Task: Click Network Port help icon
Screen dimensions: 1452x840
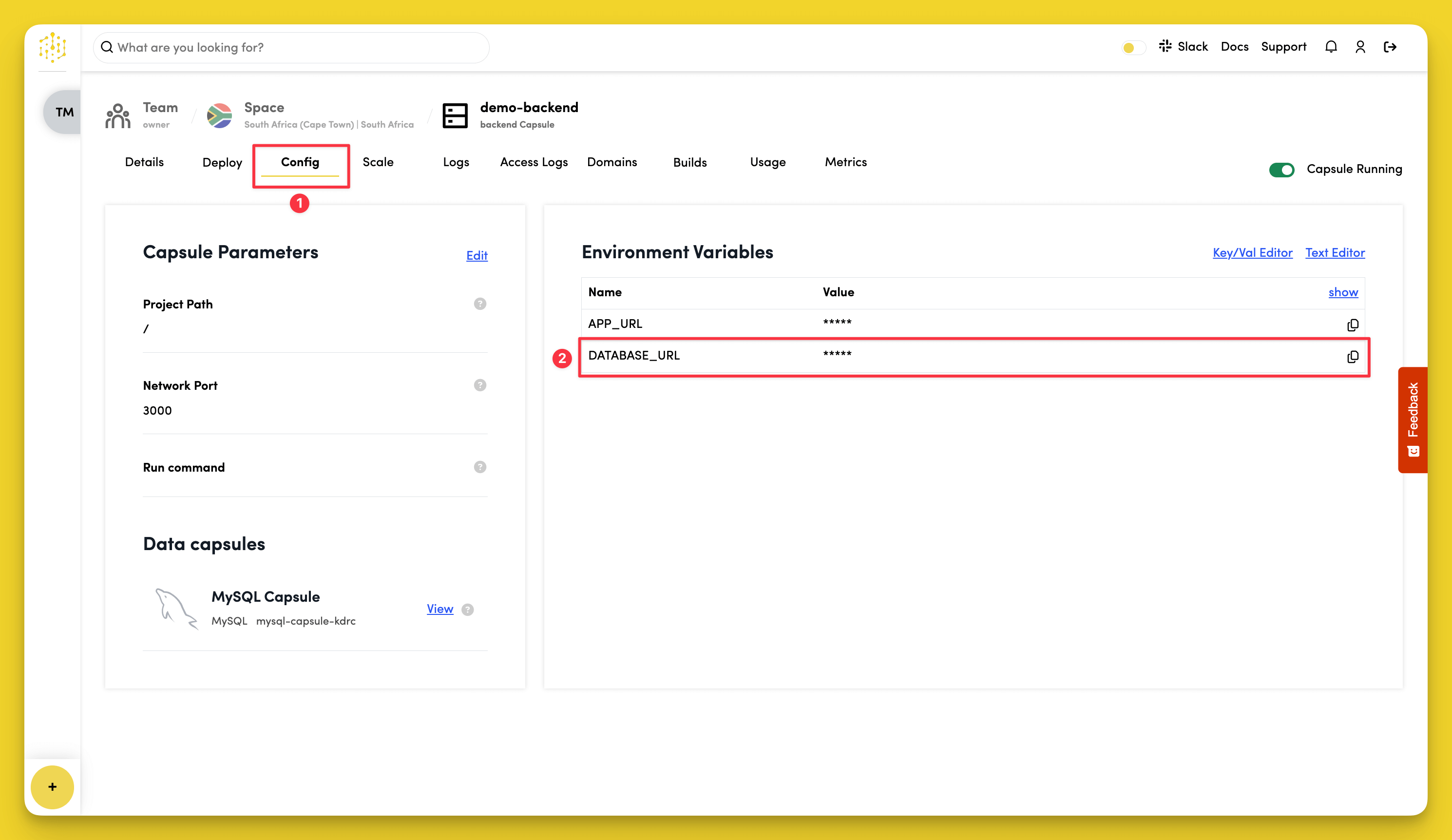Action: click(480, 385)
